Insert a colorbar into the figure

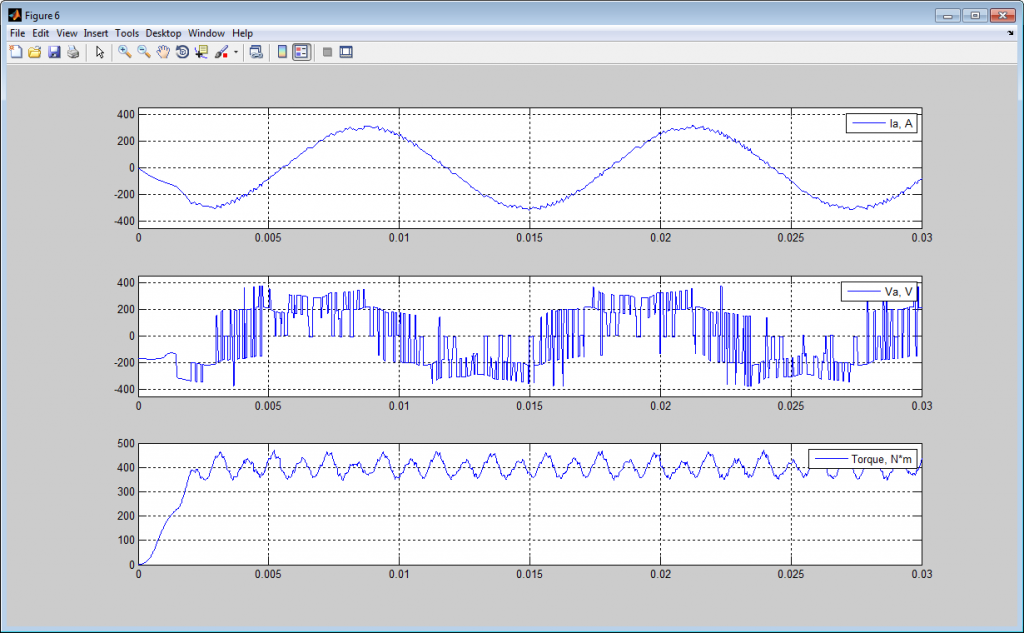(x=283, y=51)
